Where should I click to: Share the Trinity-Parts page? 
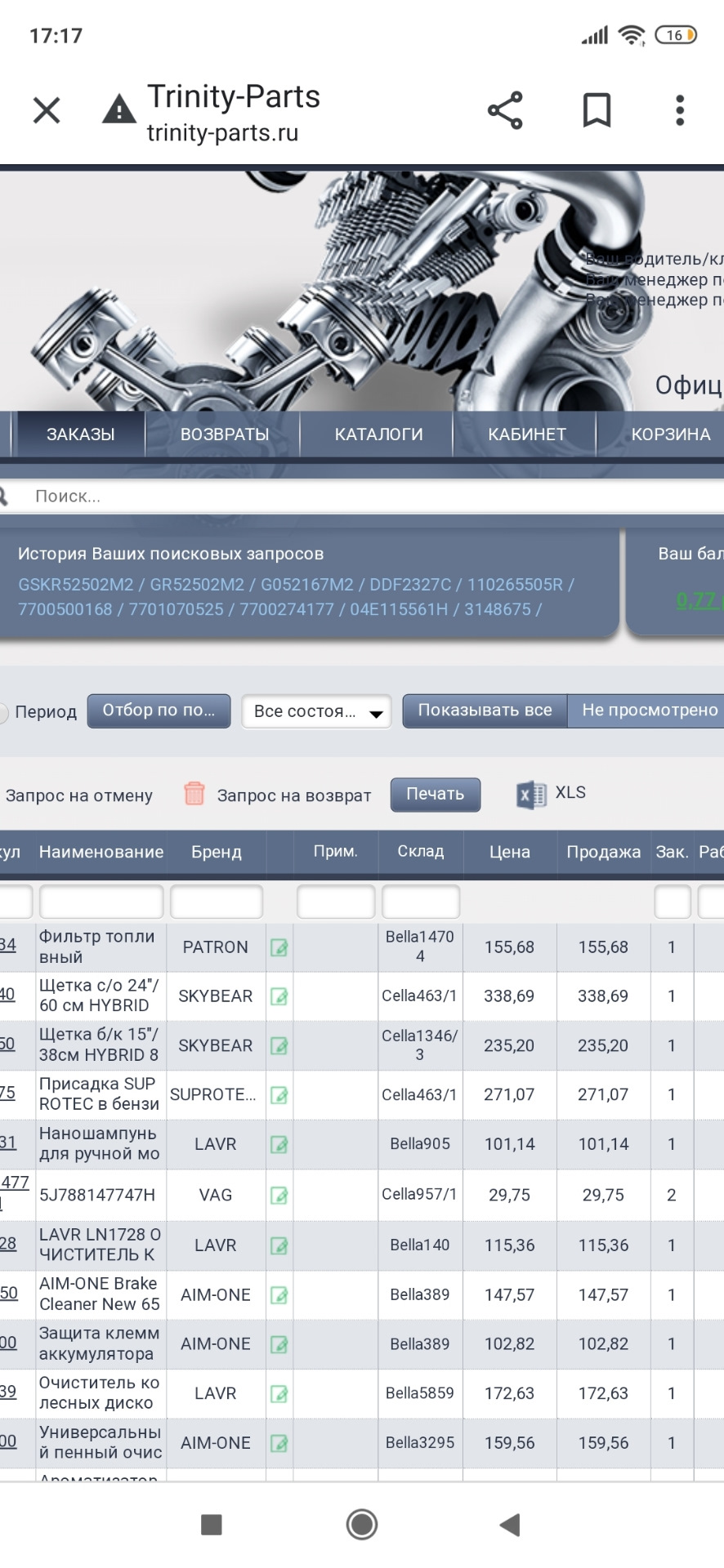505,110
